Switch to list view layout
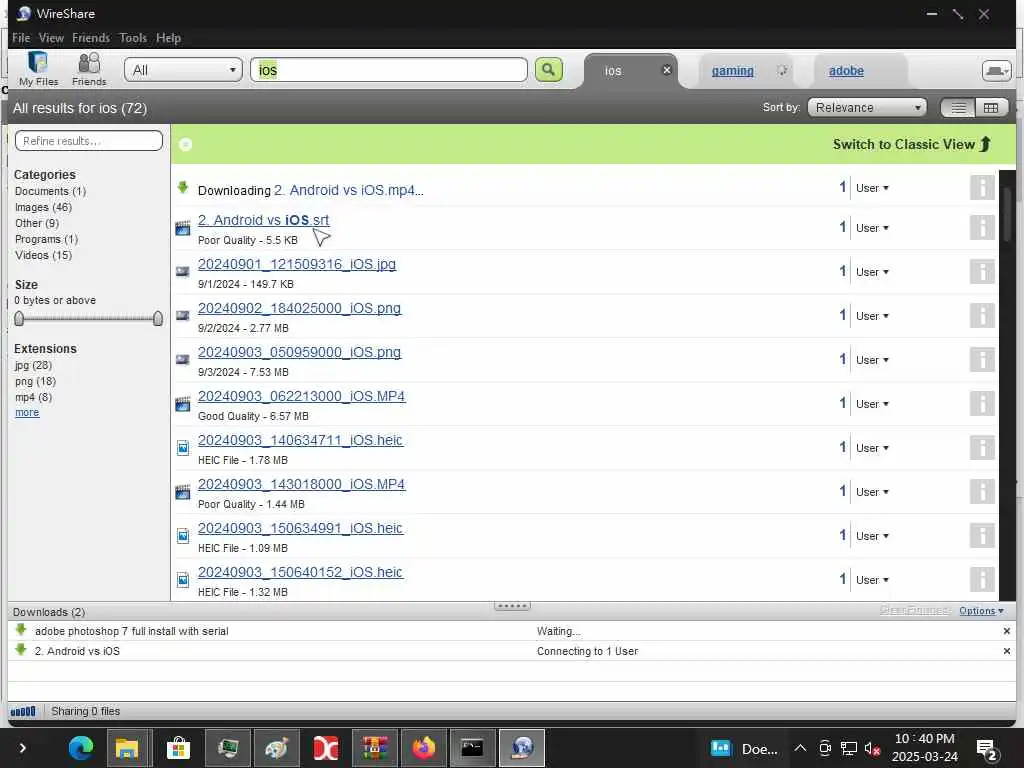 958,108
